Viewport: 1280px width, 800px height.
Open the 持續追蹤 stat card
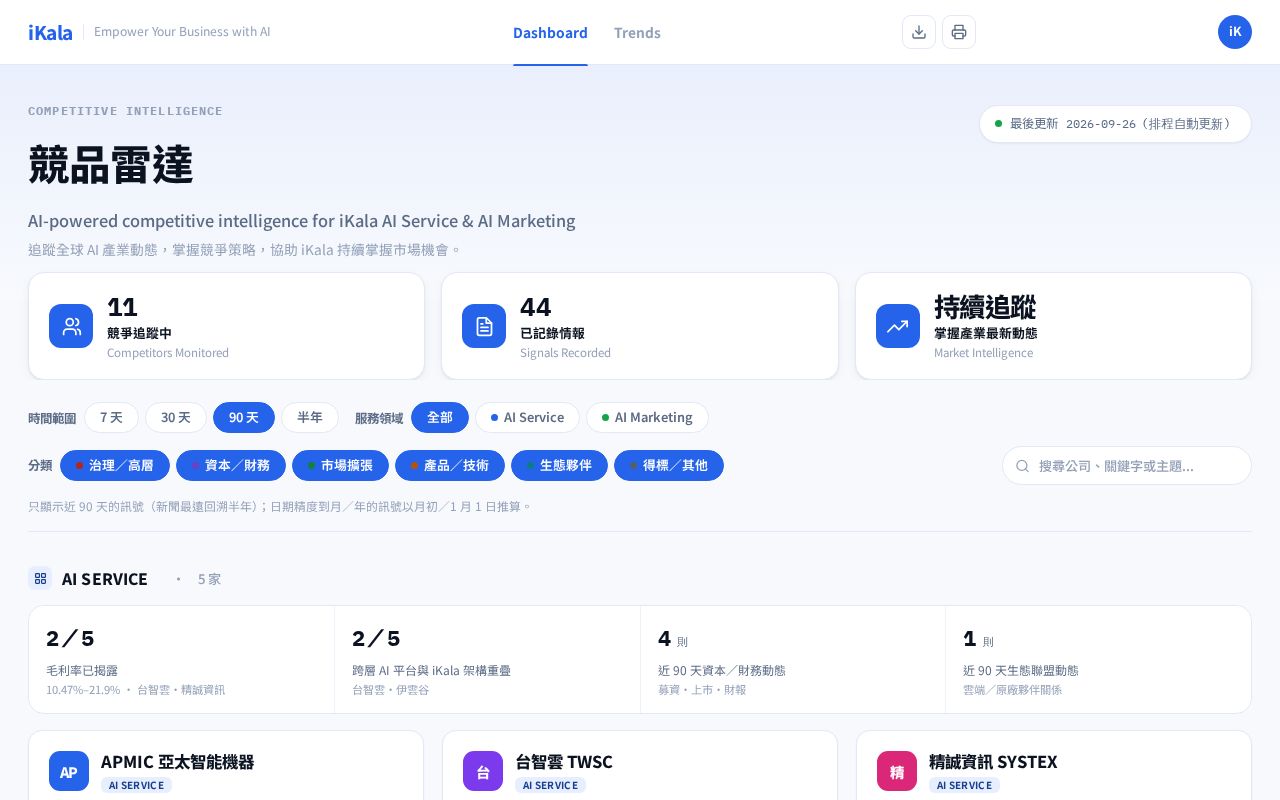point(1053,326)
